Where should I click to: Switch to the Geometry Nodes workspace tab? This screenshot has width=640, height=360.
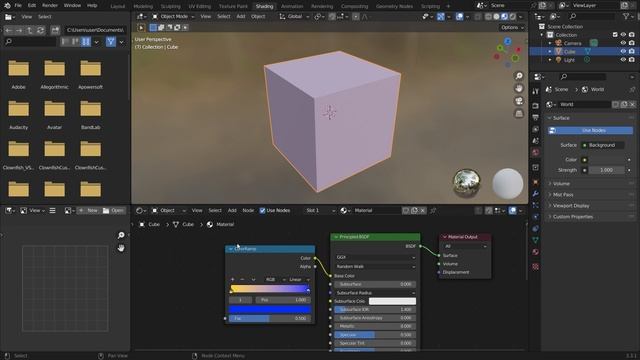click(x=394, y=6)
